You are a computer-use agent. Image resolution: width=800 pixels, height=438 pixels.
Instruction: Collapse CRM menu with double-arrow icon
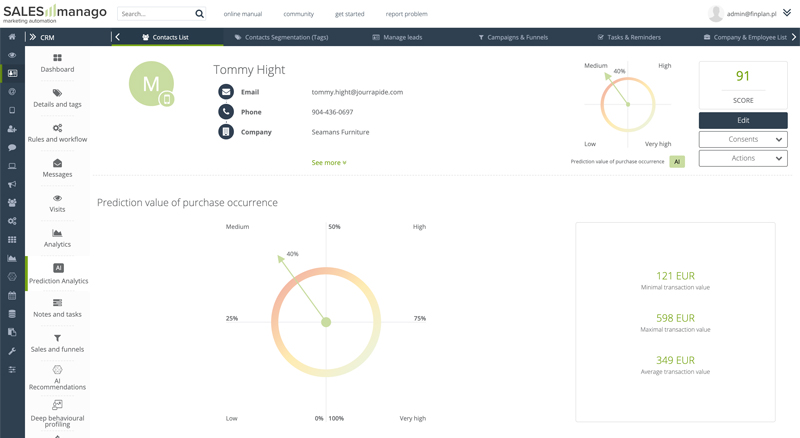pyautogui.click(x=33, y=37)
